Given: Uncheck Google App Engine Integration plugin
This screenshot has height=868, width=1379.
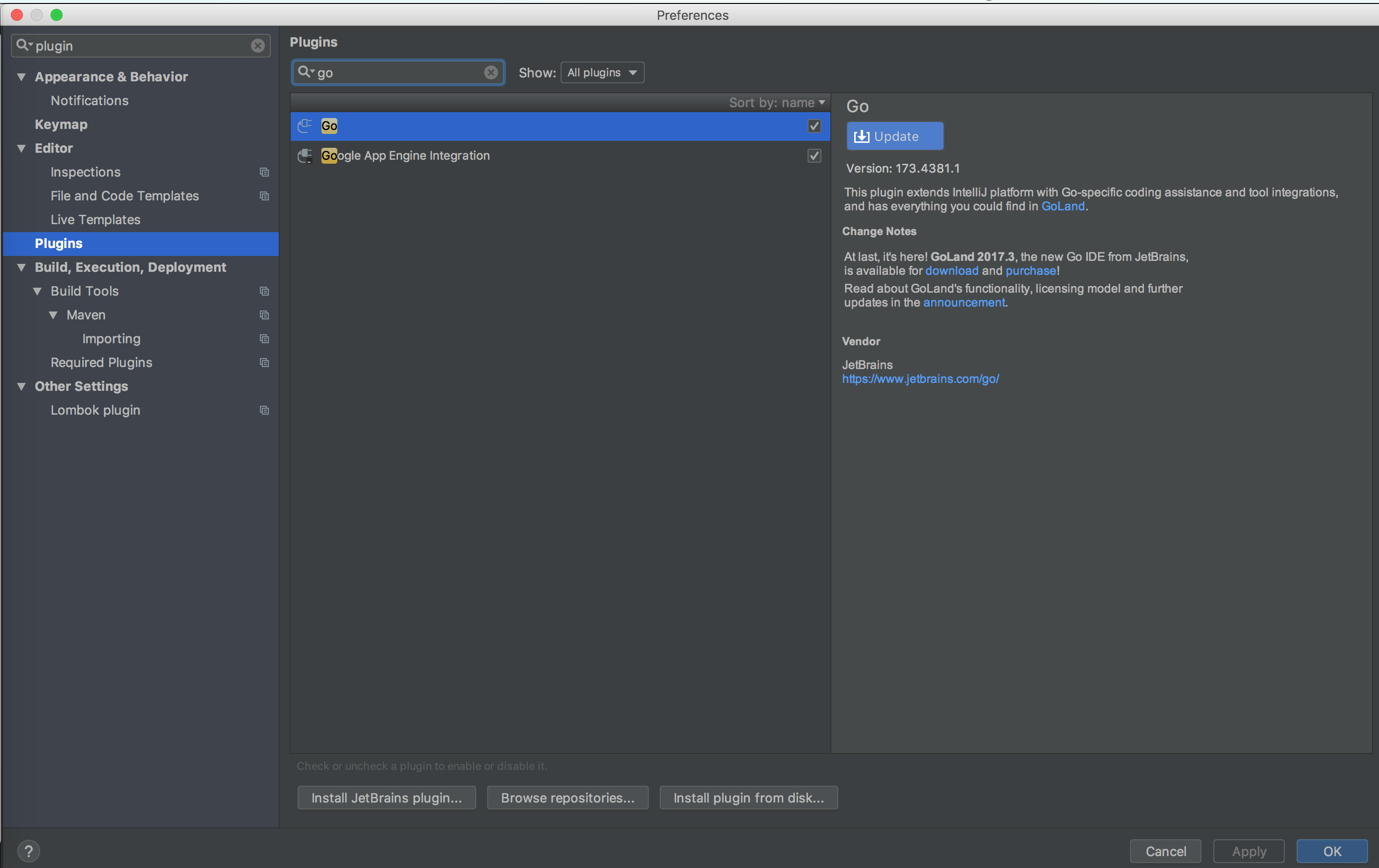Looking at the screenshot, I should pos(814,156).
